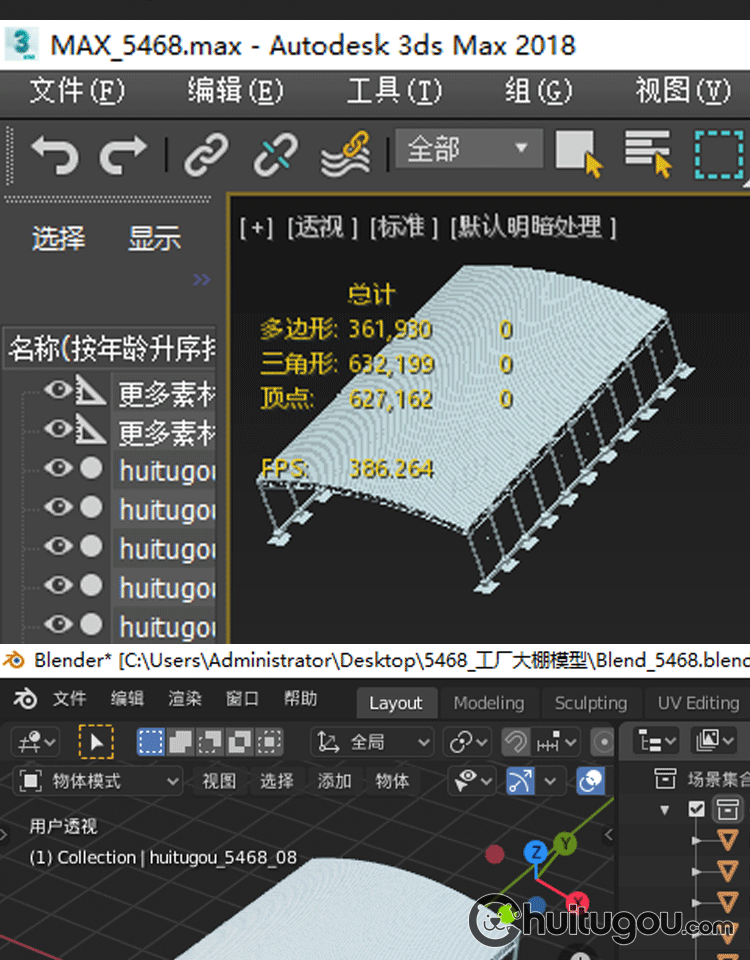Click the 默认明暗处理 shading label
The image size is (750, 960).
pos(533,227)
